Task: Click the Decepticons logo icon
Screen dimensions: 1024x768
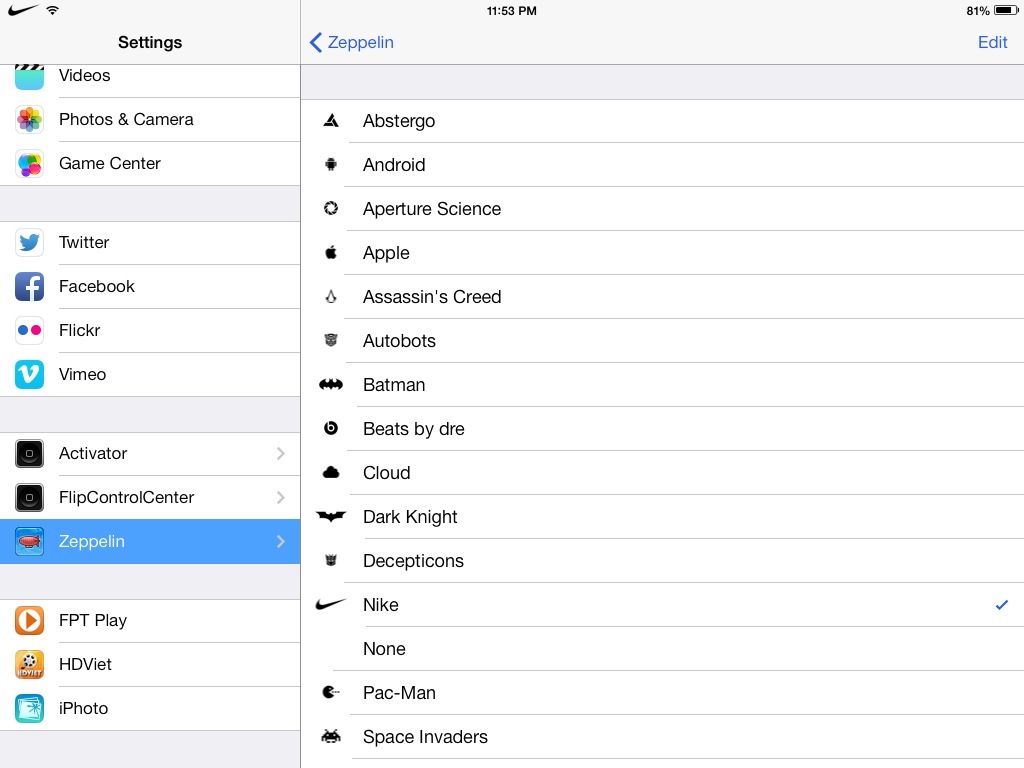Action: point(331,560)
